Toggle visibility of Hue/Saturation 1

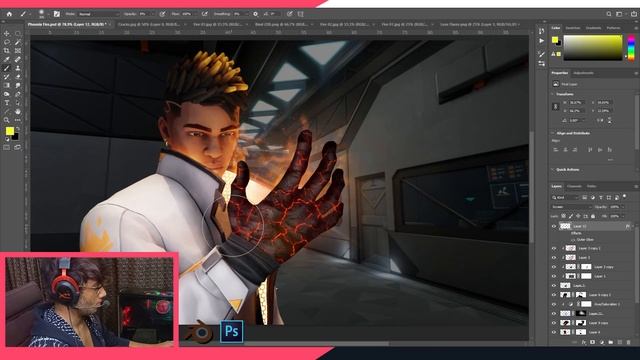554,304
